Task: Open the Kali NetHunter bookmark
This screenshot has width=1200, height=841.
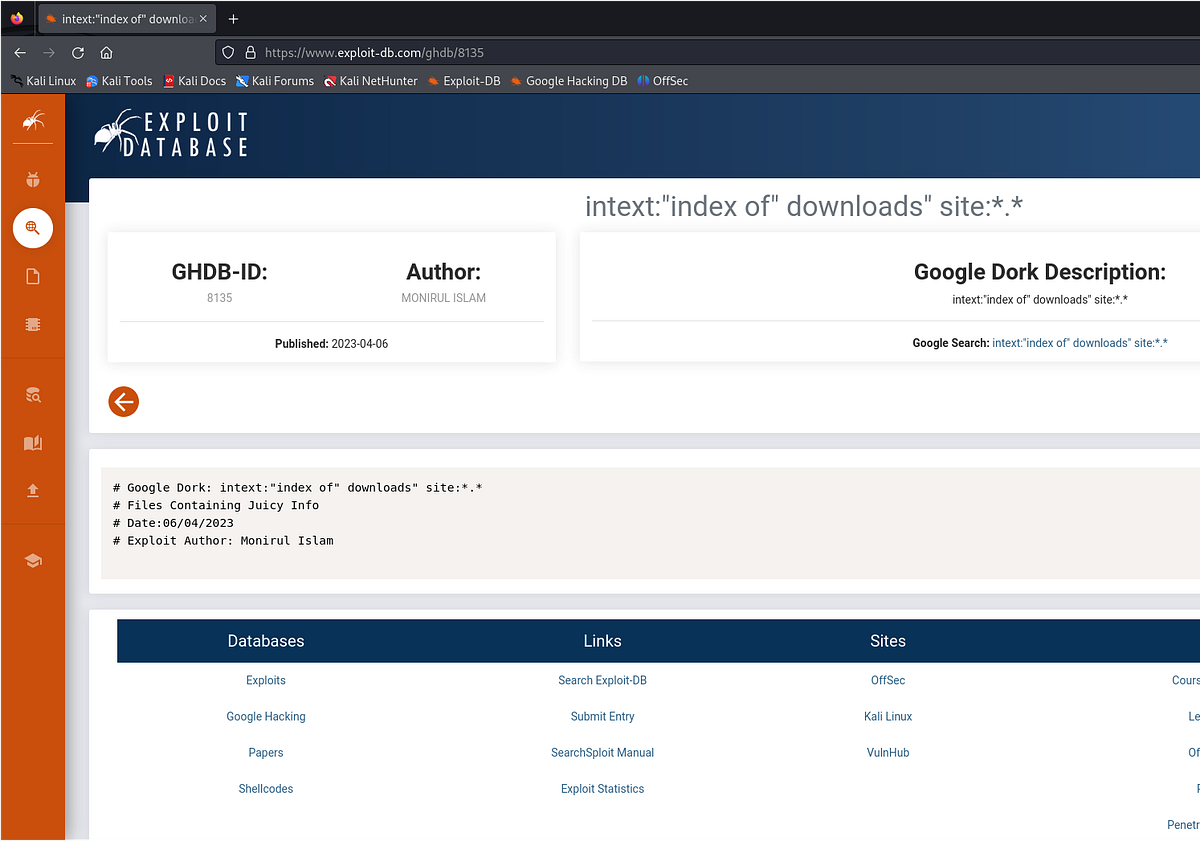Action: click(370, 81)
